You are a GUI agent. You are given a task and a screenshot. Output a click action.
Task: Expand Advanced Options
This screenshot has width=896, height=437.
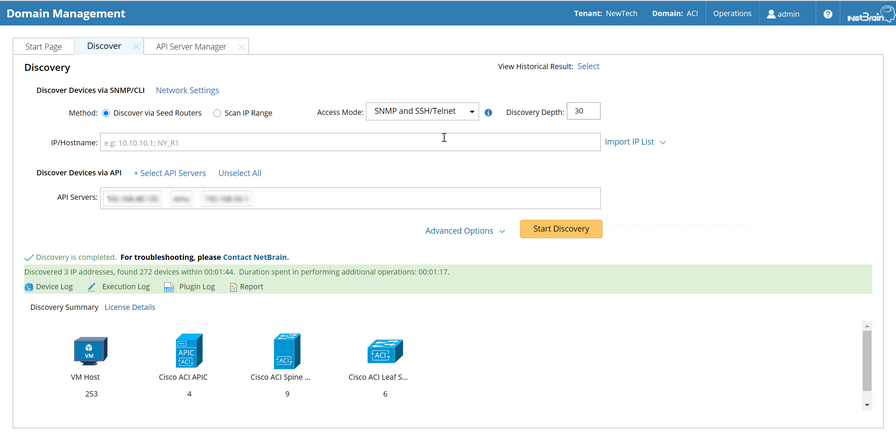[465, 231]
